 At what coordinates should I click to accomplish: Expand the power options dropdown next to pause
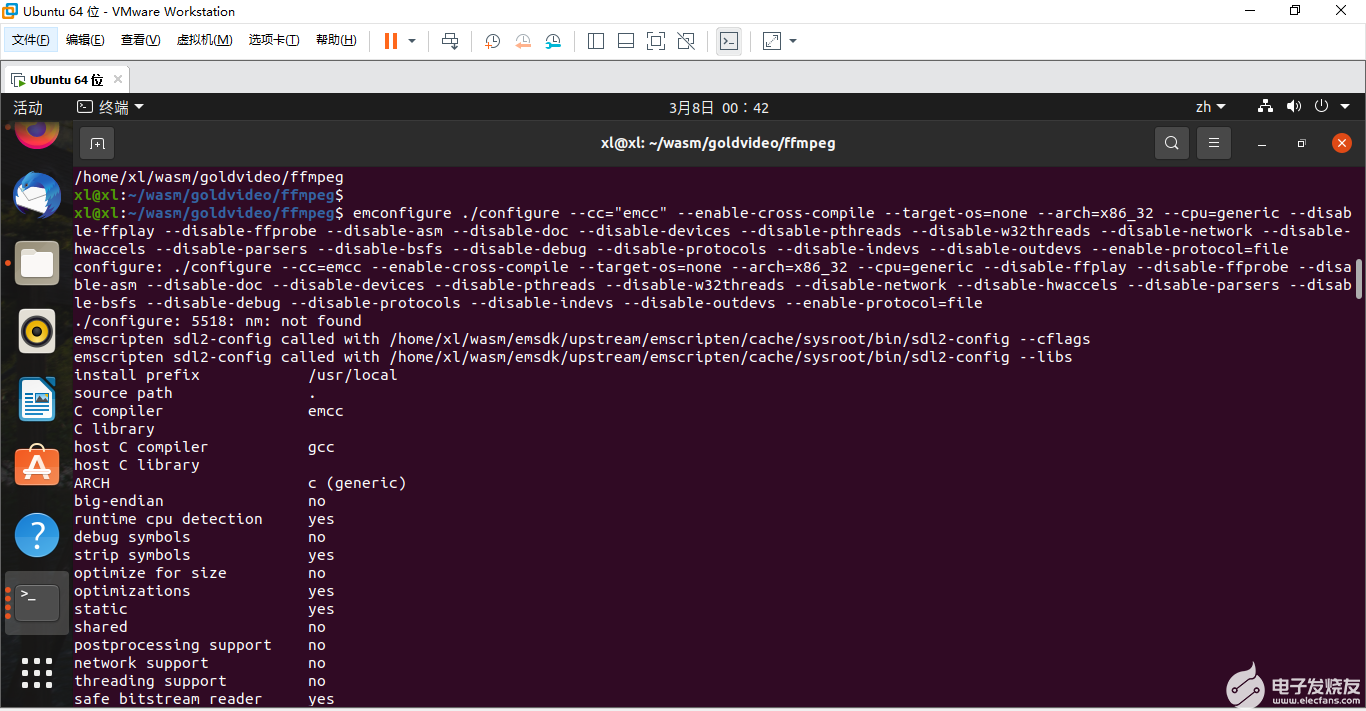[412, 41]
